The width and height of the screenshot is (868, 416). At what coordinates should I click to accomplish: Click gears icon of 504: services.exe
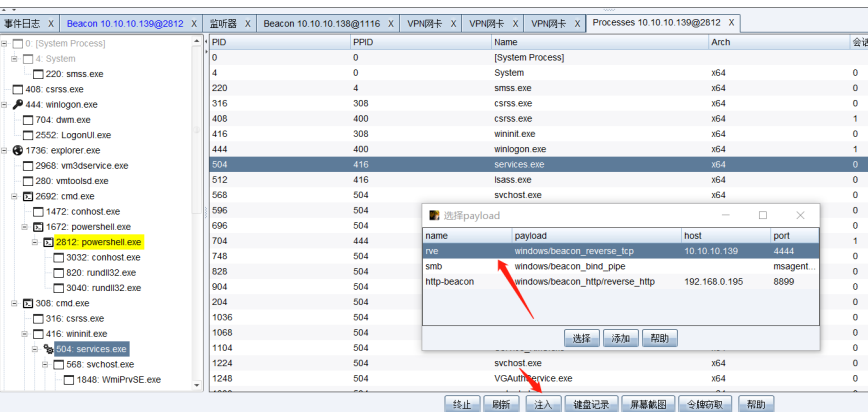[x=47, y=349]
